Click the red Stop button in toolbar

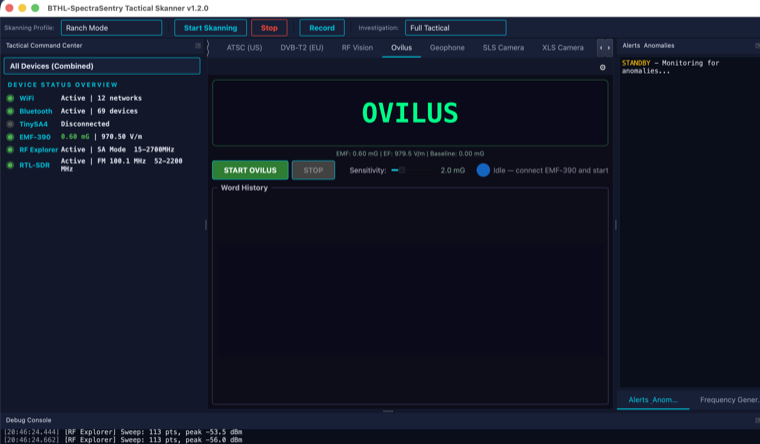pyautogui.click(x=269, y=28)
